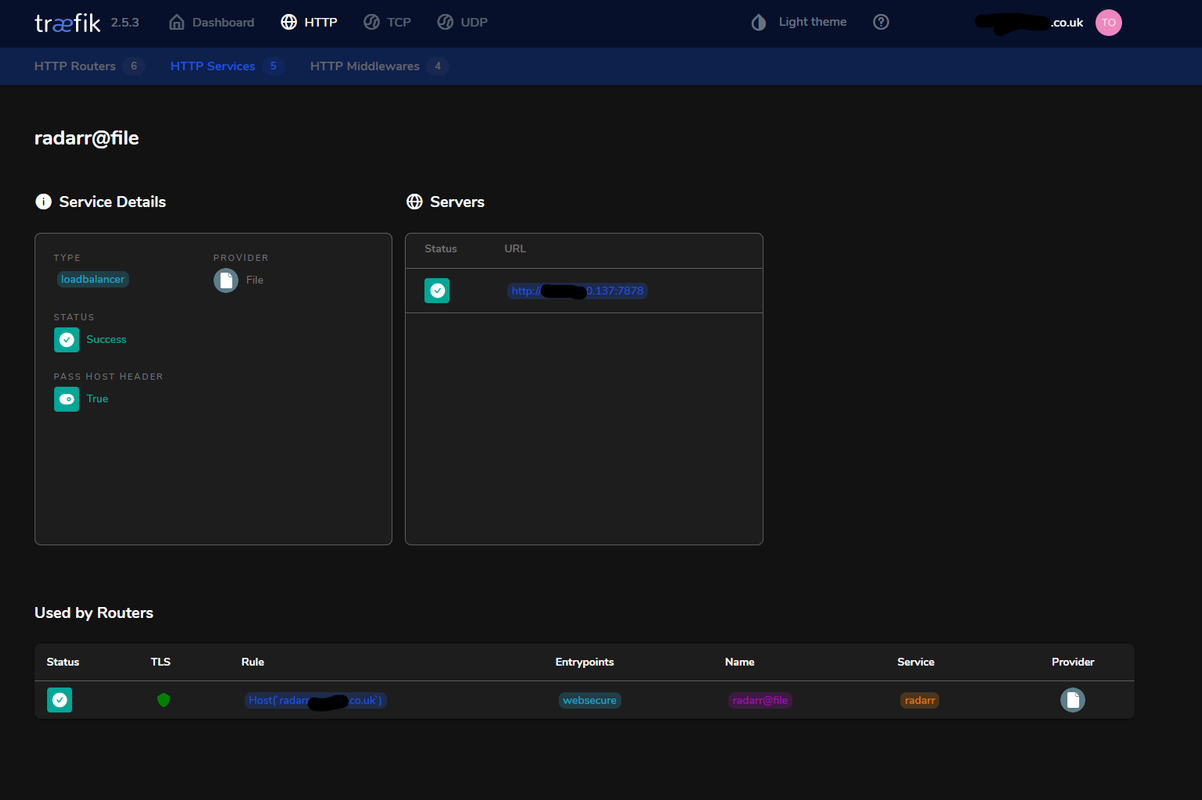Click the .co.uk domain text in header
1202x800 pixels.
pyautogui.click(x=1067, y=22)
